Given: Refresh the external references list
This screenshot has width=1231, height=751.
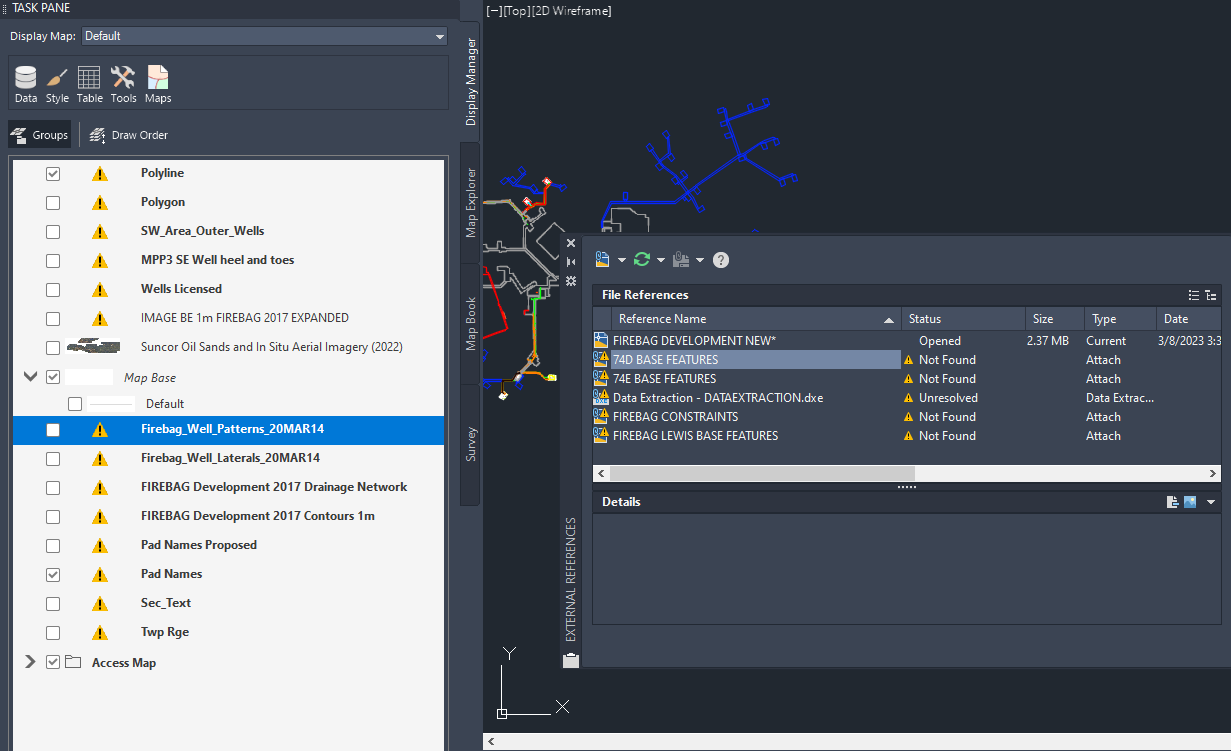Looking at the screenshot, I should point(641,259).
